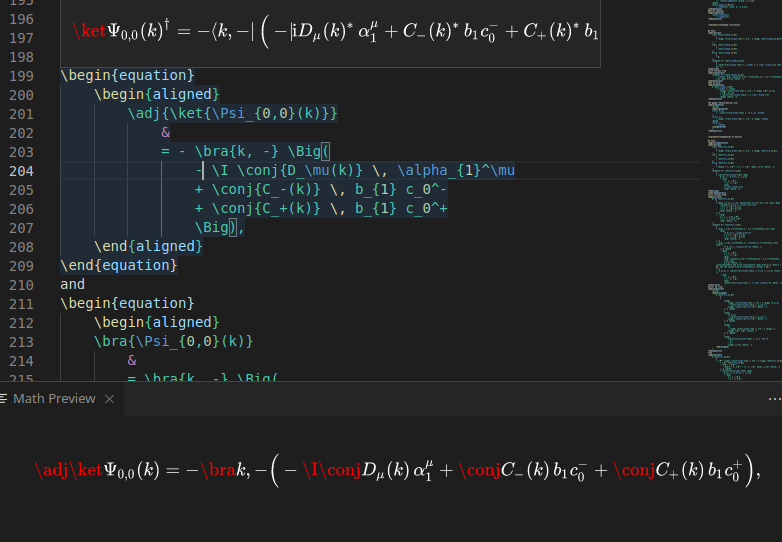Click line number 204 in the gutter

[x=21, y=171]
